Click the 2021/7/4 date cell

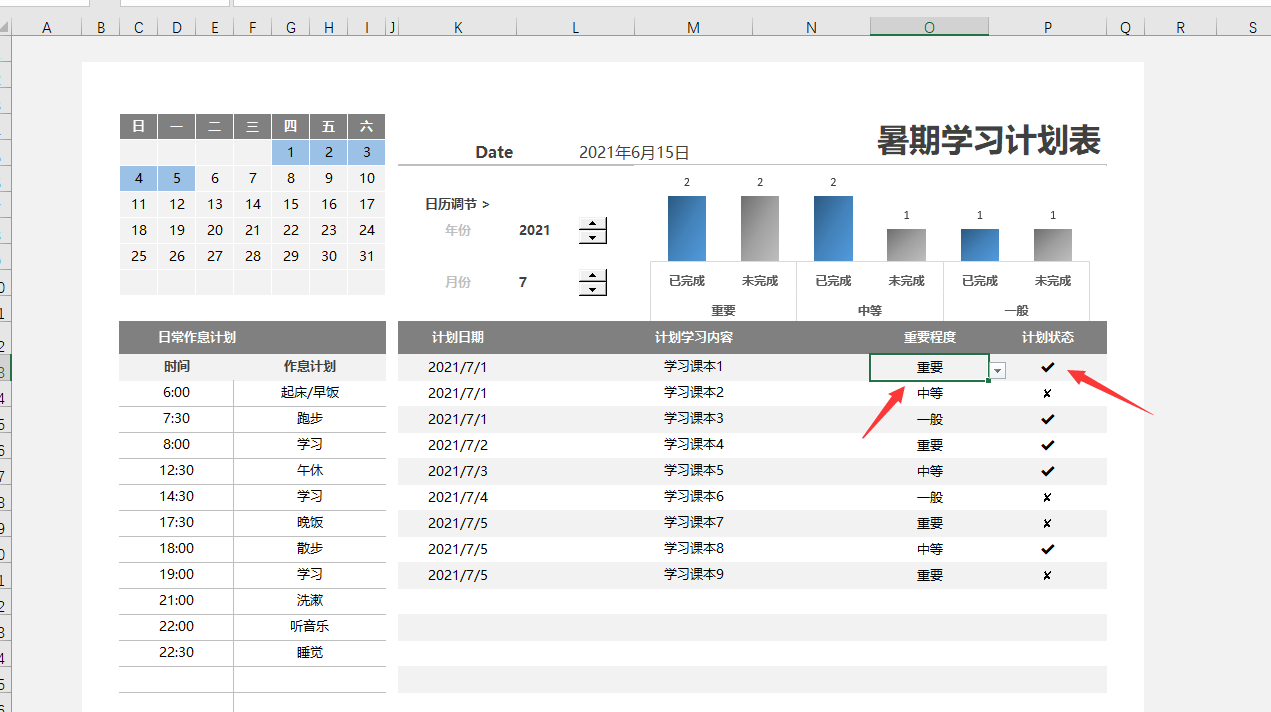pyautogui.click(x=458, y=497)
